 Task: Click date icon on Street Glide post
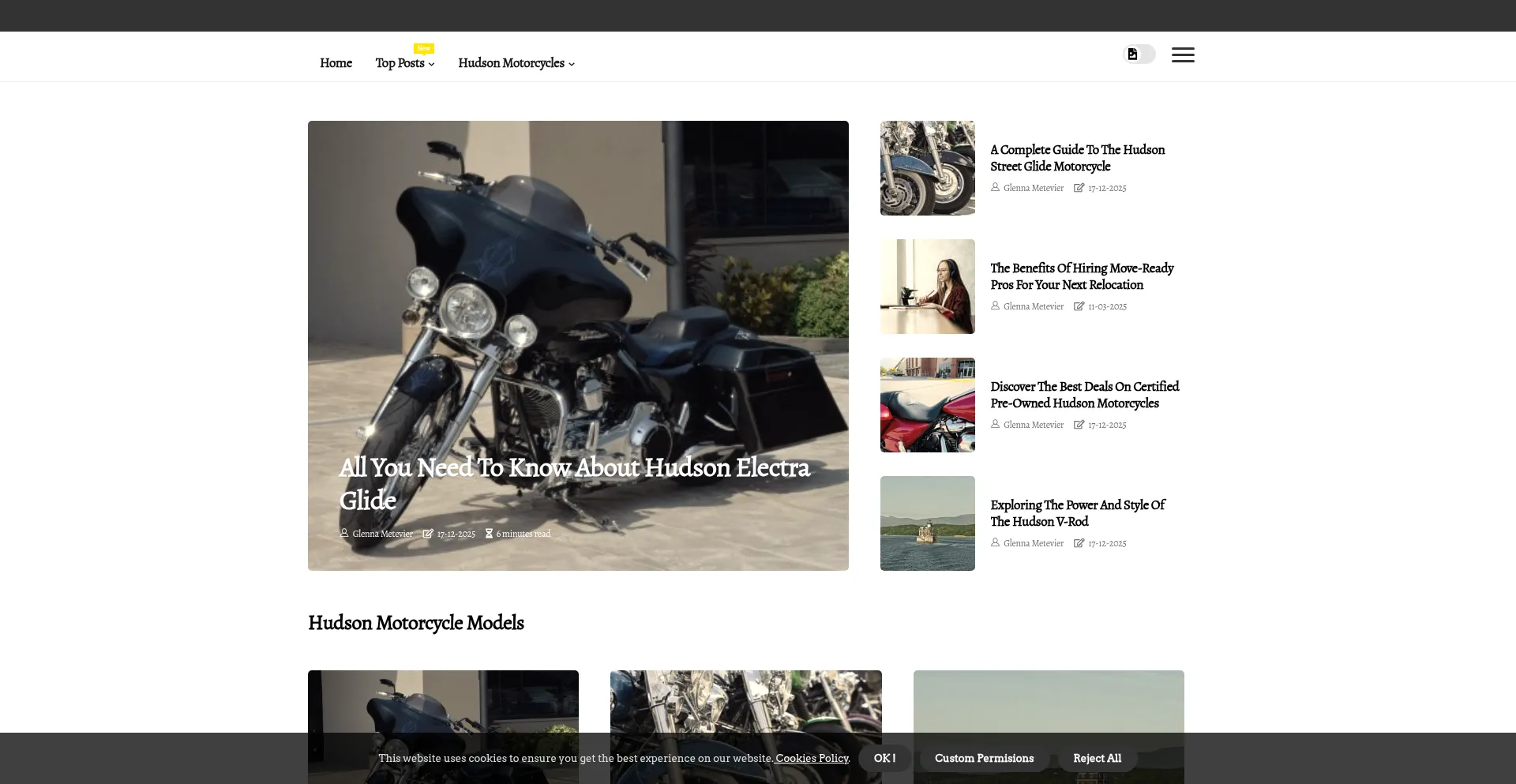click(1079, 188)
